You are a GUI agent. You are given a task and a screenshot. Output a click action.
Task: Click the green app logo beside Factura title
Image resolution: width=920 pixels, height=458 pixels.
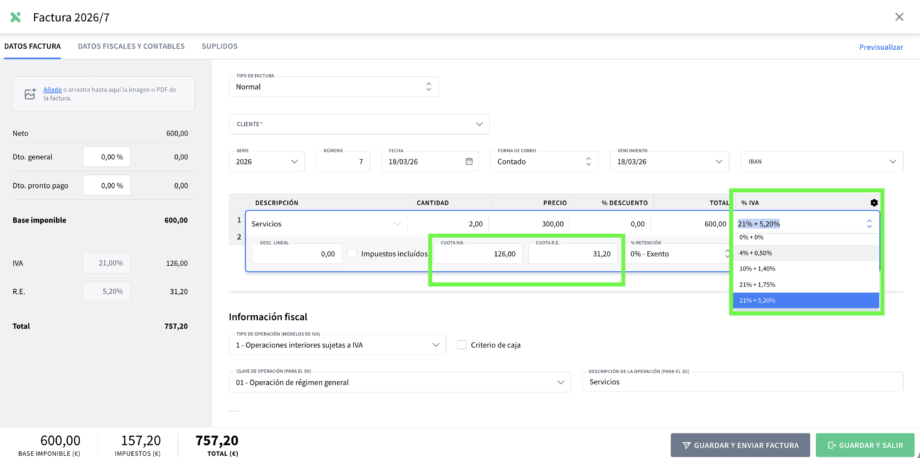click(15, 17)
